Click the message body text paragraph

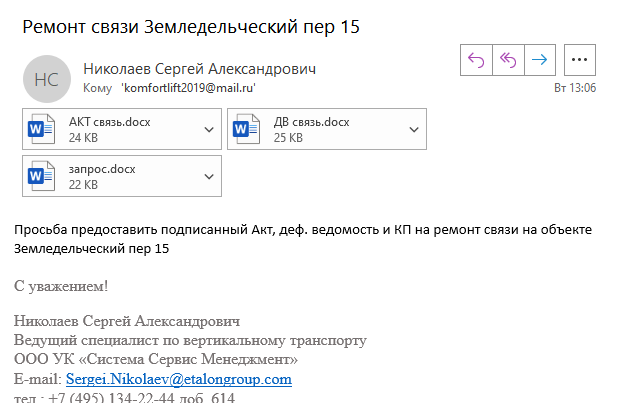coord(303,239)
